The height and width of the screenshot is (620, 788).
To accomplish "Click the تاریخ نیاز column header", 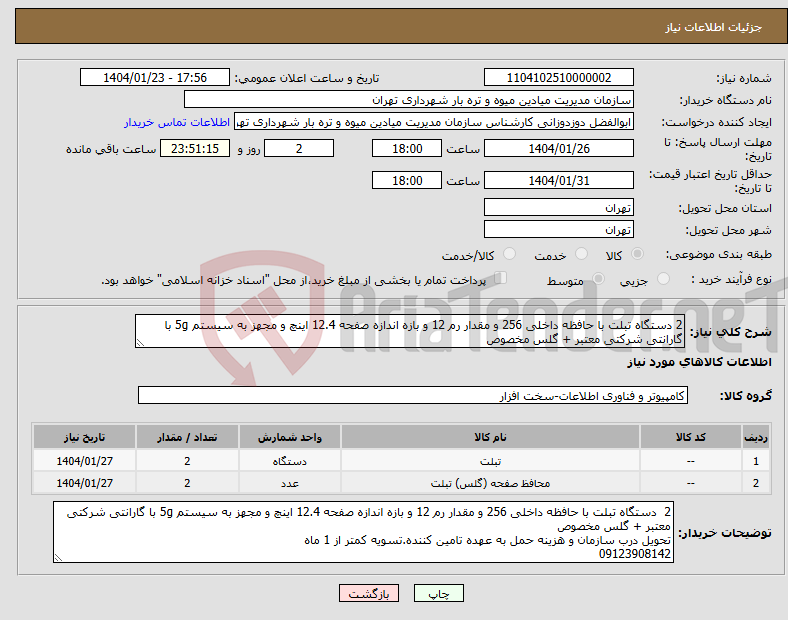I will 84,437.
